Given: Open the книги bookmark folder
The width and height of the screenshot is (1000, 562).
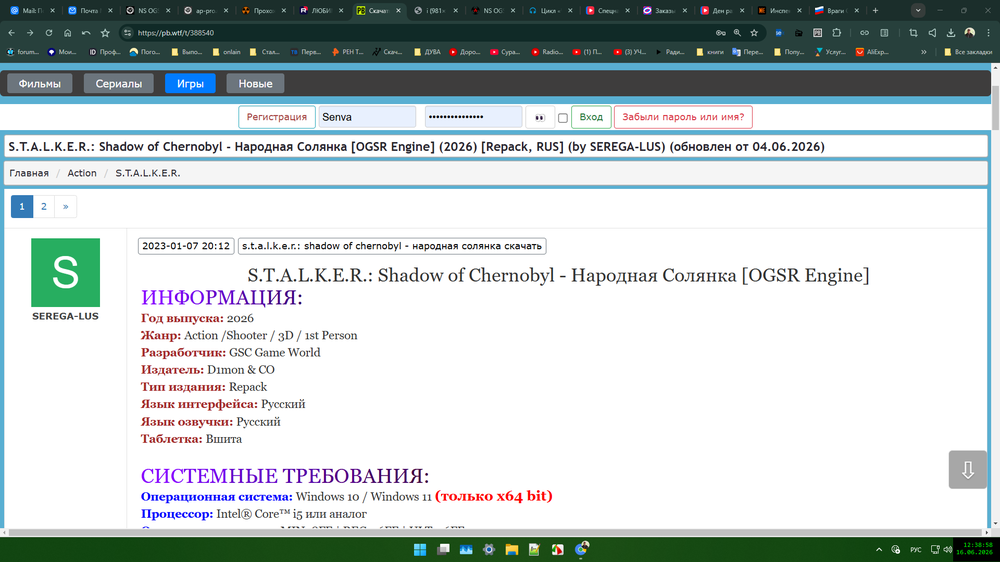Looking at the screenshot, I should coord(710,52).
